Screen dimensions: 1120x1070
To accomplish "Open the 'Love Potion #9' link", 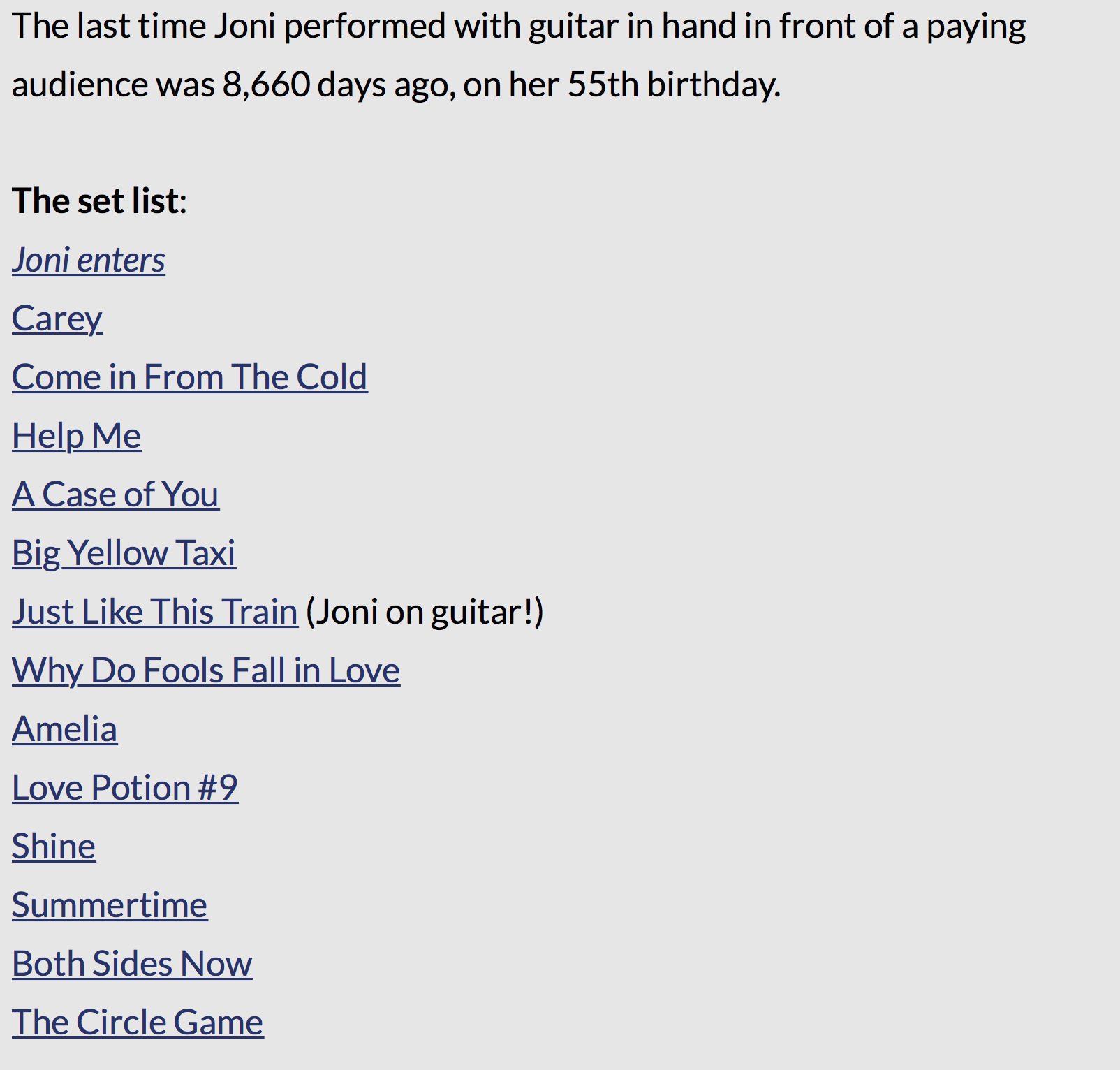I will [125, 789].
